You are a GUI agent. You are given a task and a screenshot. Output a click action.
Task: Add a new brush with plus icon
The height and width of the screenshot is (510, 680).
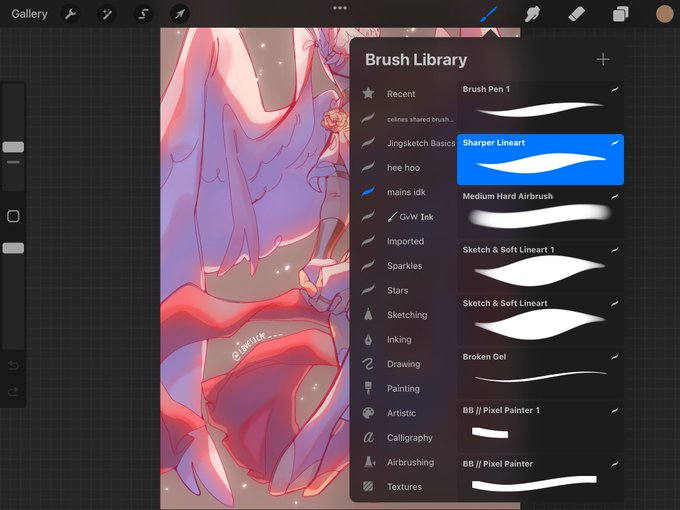[x=603, y=59]
